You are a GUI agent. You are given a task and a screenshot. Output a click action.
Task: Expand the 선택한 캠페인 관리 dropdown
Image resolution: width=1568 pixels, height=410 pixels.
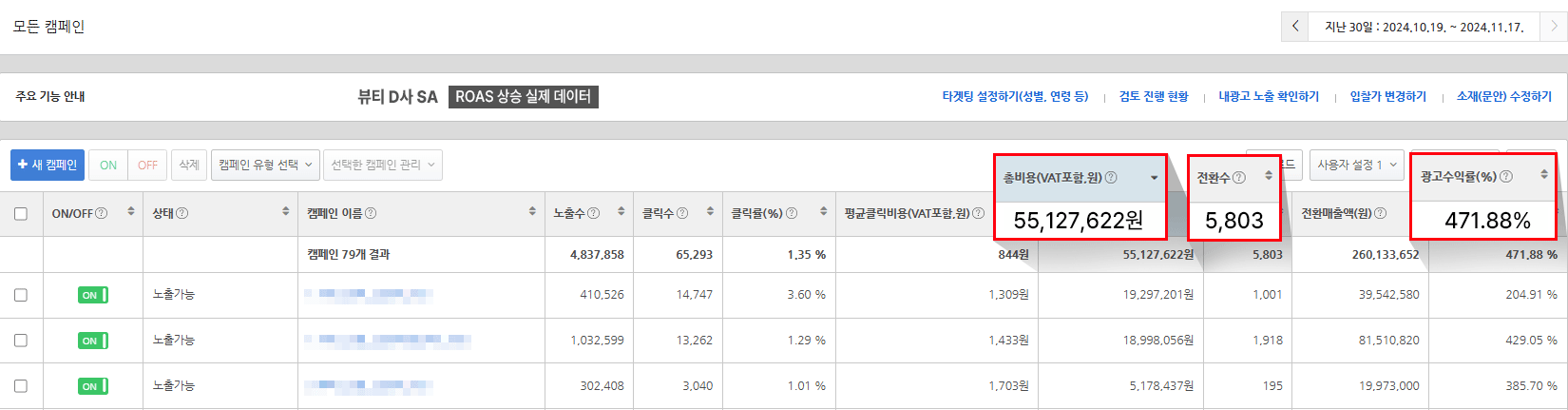click(x=382, y=166)
